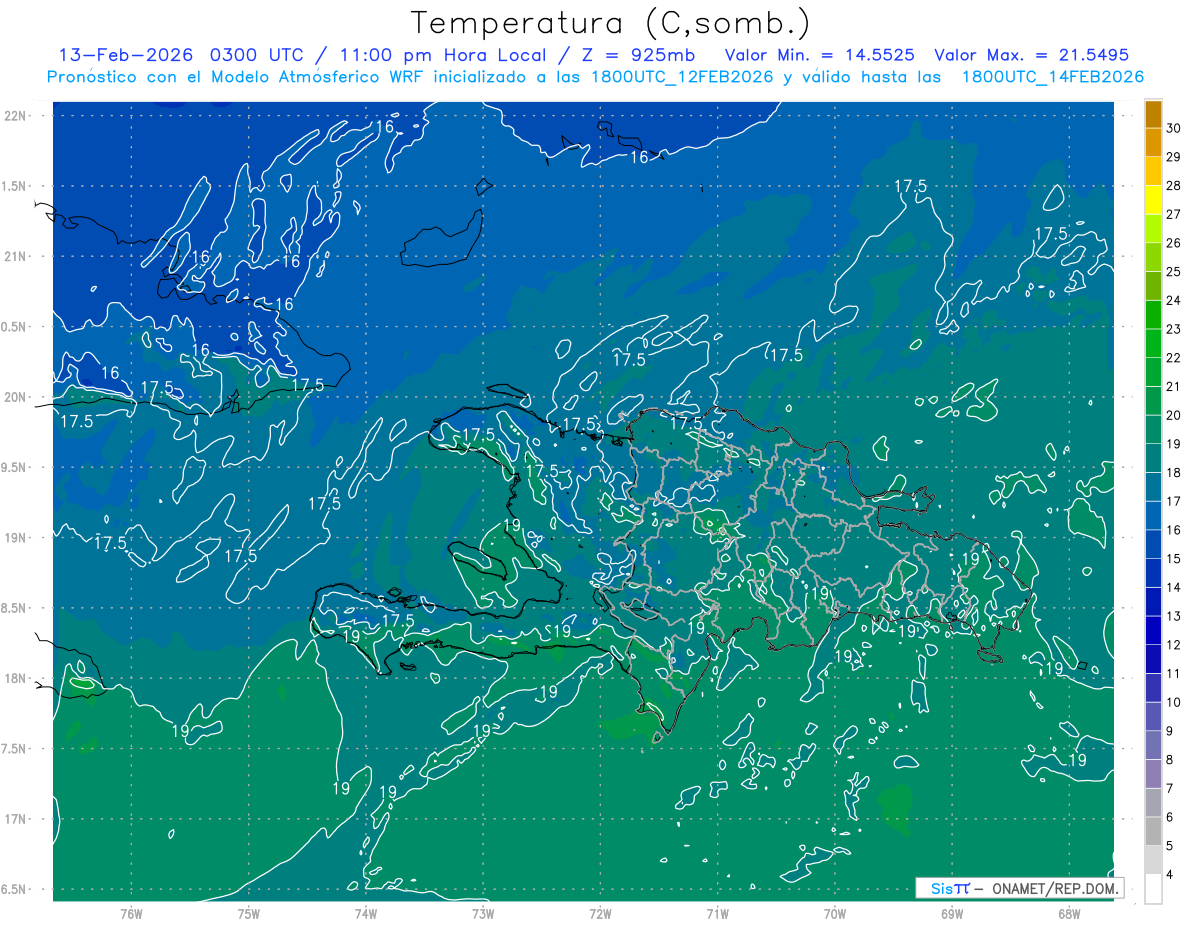This screenshot has width=1200, height=927.
Task: Click the '19N' latitude axis label
Action: [17, 538]
